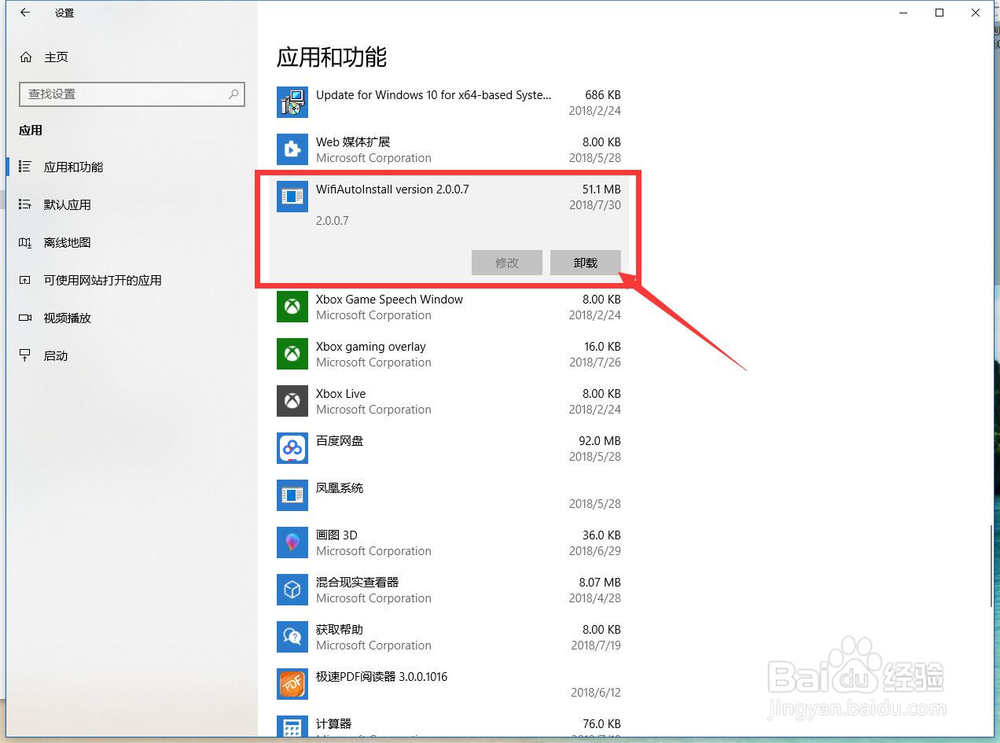This screenshot has width=1000, height=743.
Task: Open the 启动 page
Action: 55,356
